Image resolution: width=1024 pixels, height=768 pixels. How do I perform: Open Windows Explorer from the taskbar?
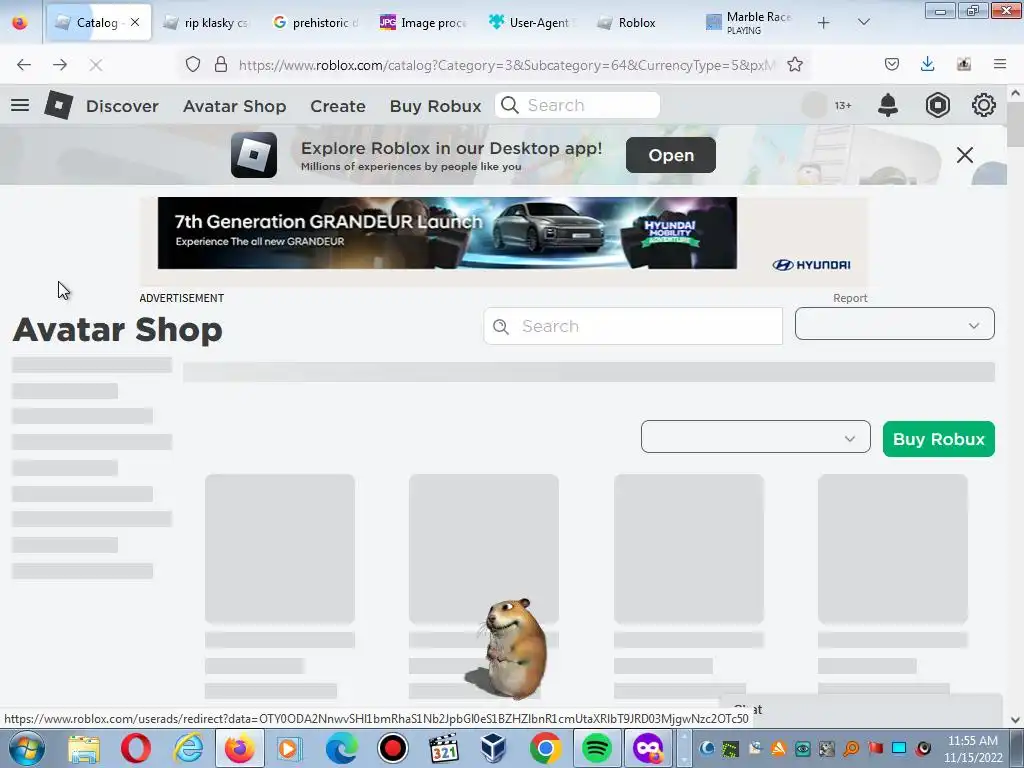pyautogui.click(x=84, y=749)
